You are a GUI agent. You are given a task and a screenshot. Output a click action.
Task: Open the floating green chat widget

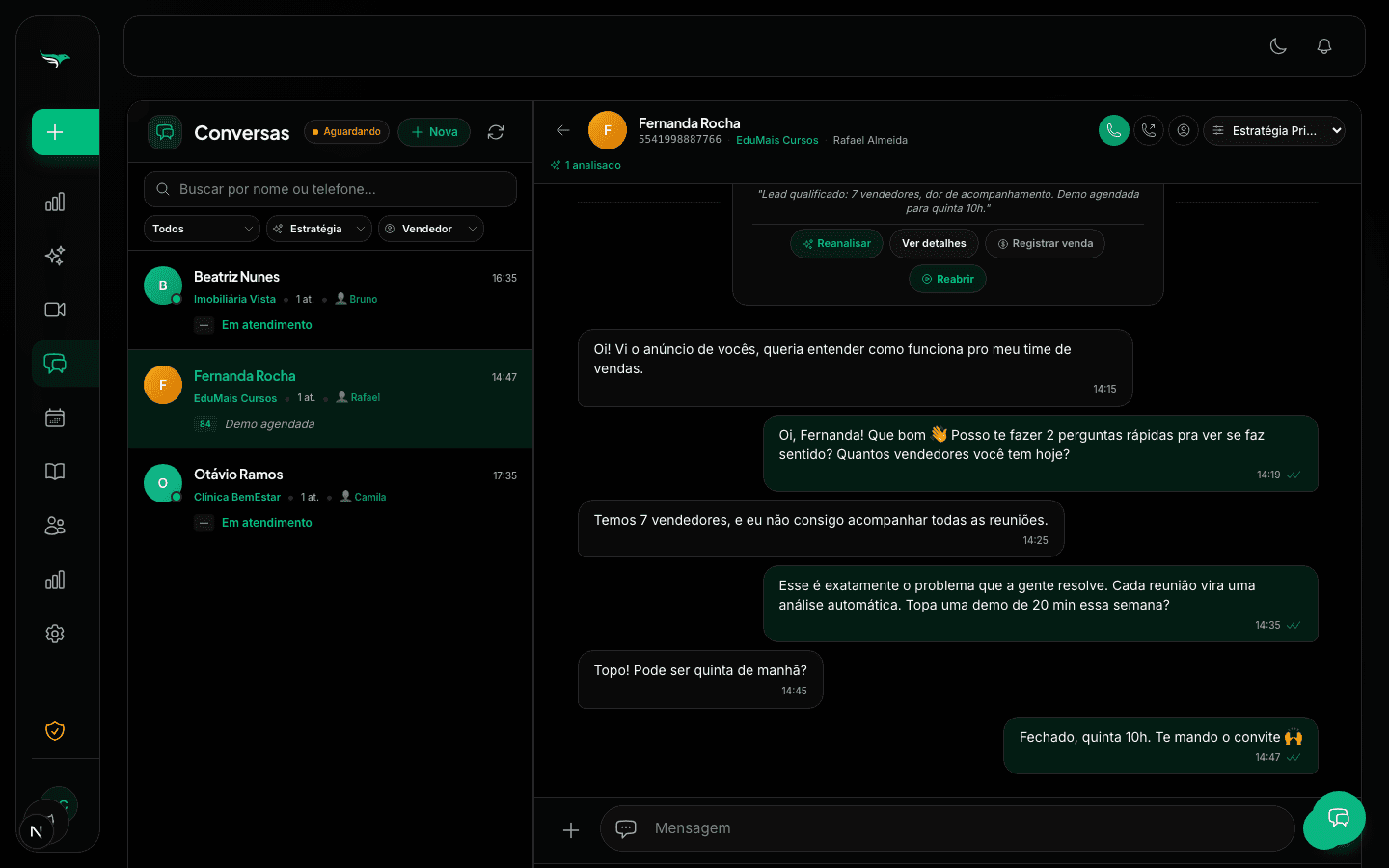point(1338,819)
